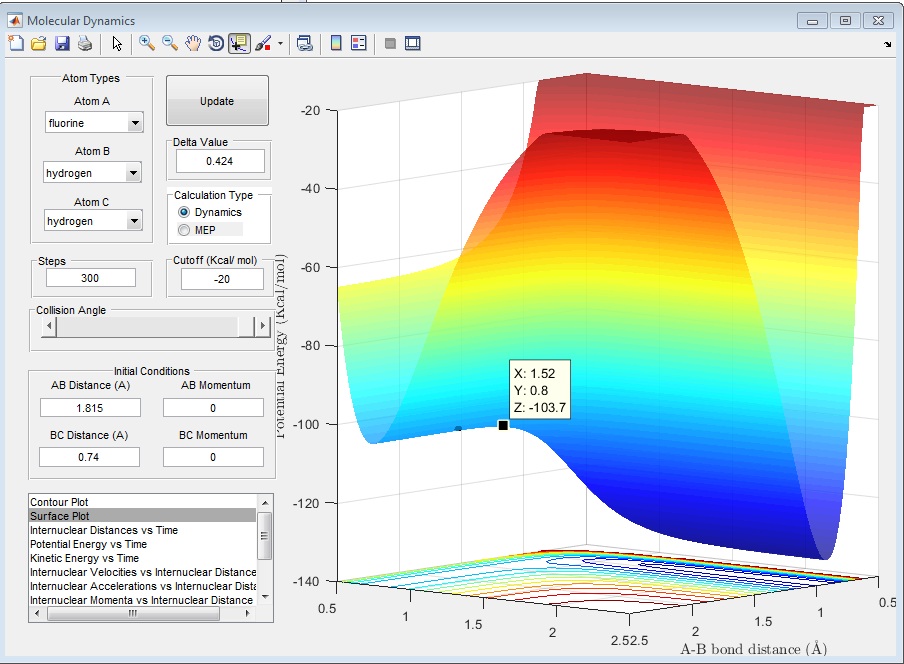Screen dimensions: 904x664
Task: Print the figure with the printer icon
Action: pos(85,43)
